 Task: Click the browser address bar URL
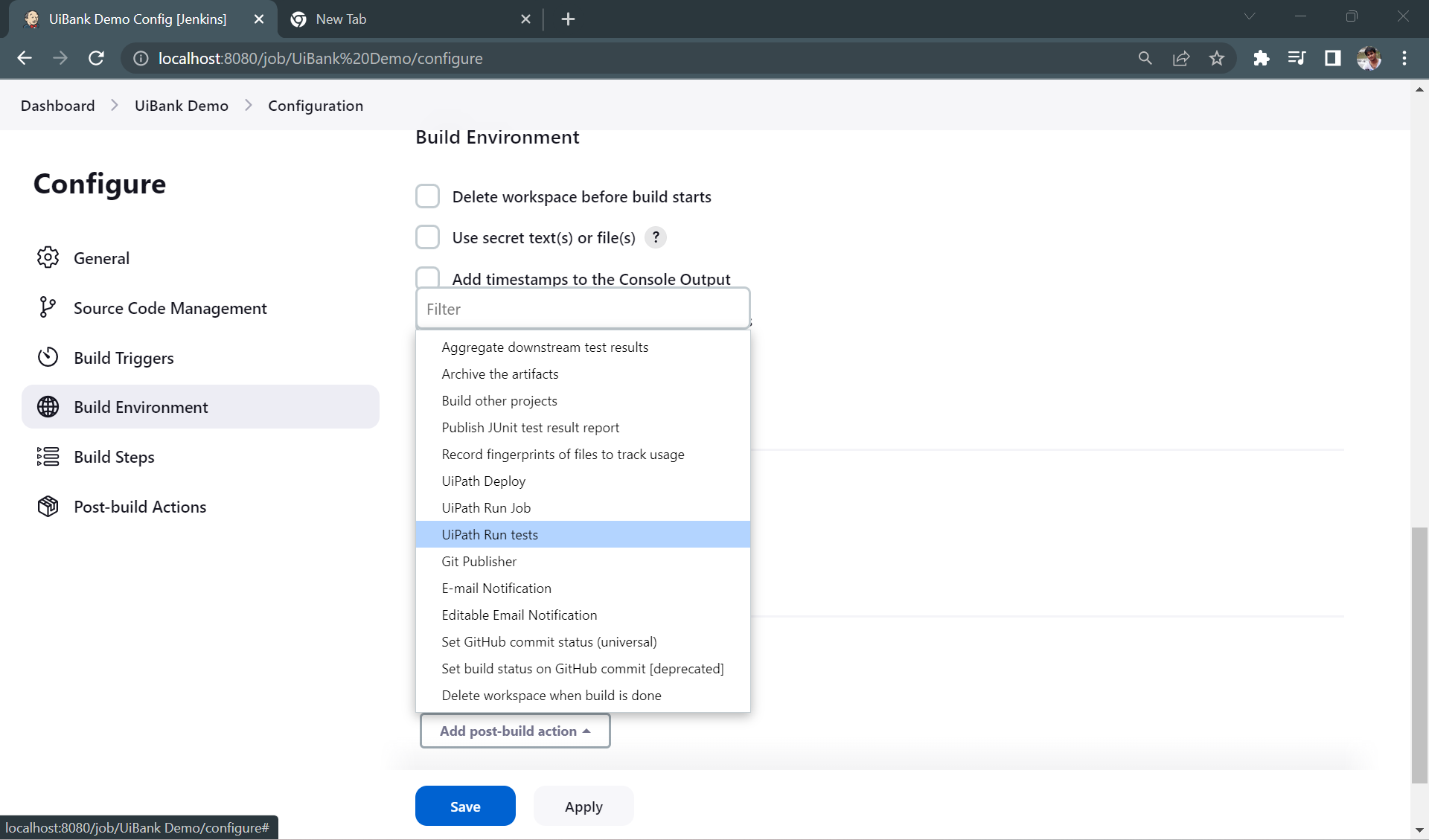[x=321, y=58]
